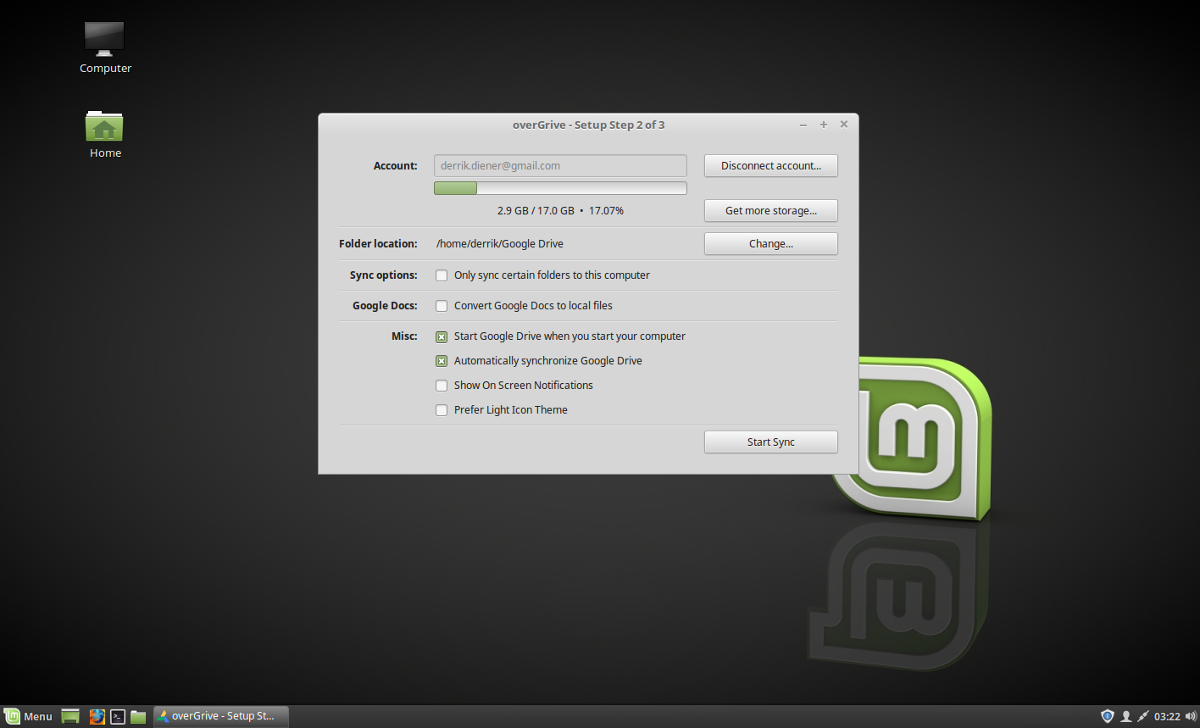Check Prefer Light Icon Theme
Image resolution: width=1200 pixels, height=728 pixels.
pyautogui.click(x=441, y=409)
